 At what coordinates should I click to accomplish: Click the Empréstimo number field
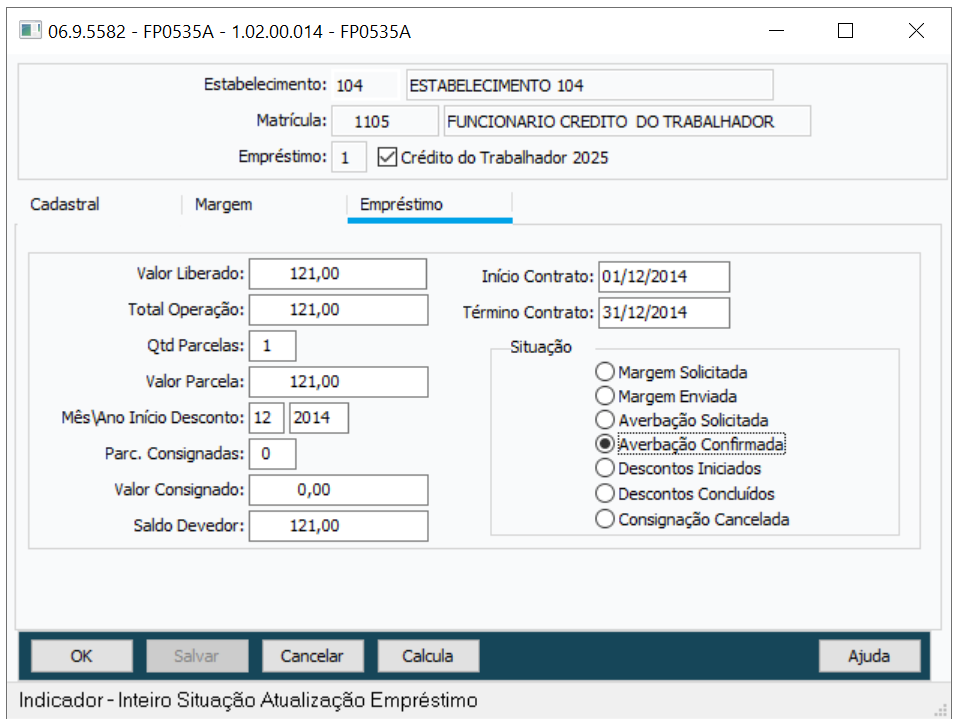(349, 157)
